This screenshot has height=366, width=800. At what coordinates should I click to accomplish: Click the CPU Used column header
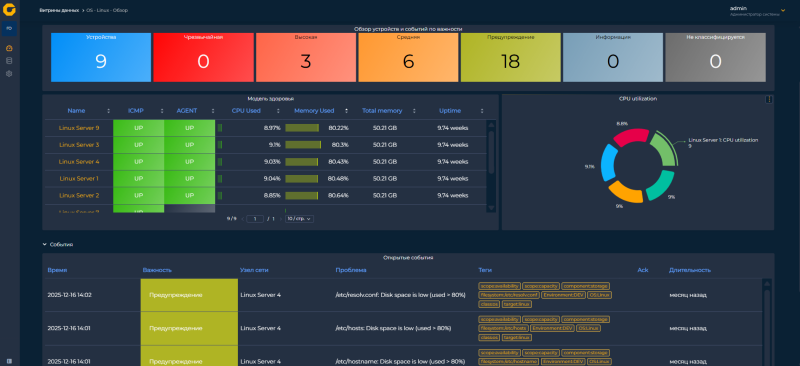coord(246,111)
